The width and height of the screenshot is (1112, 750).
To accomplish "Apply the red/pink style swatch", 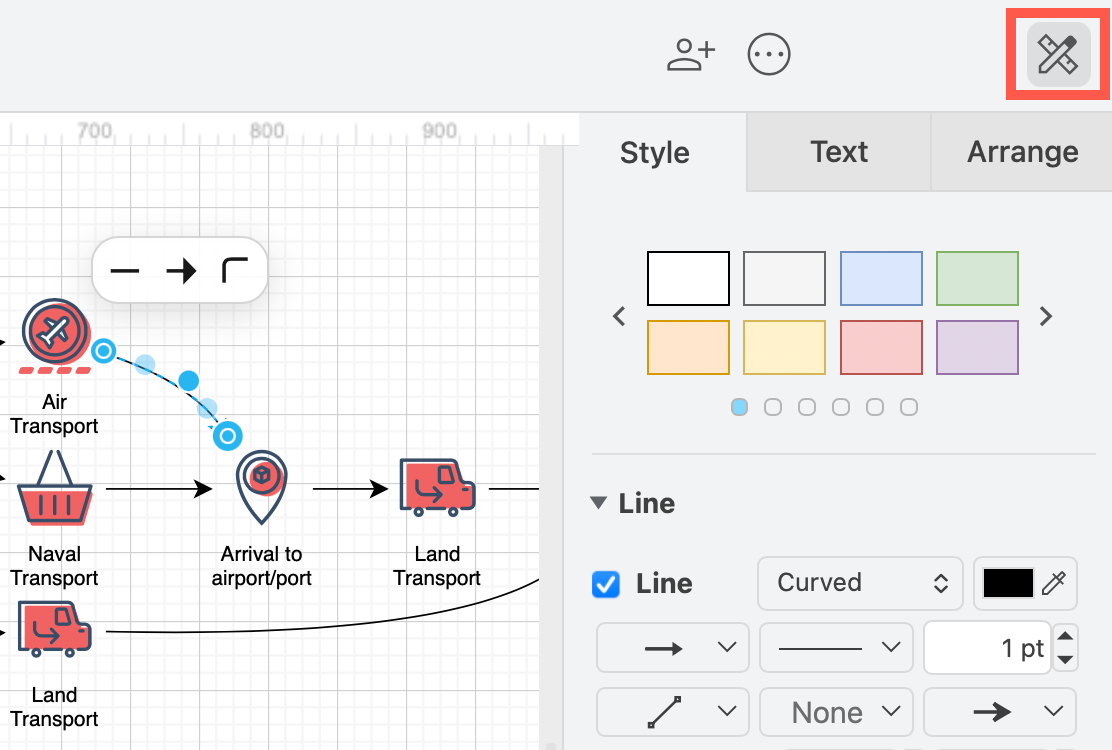I will [881, 347].
